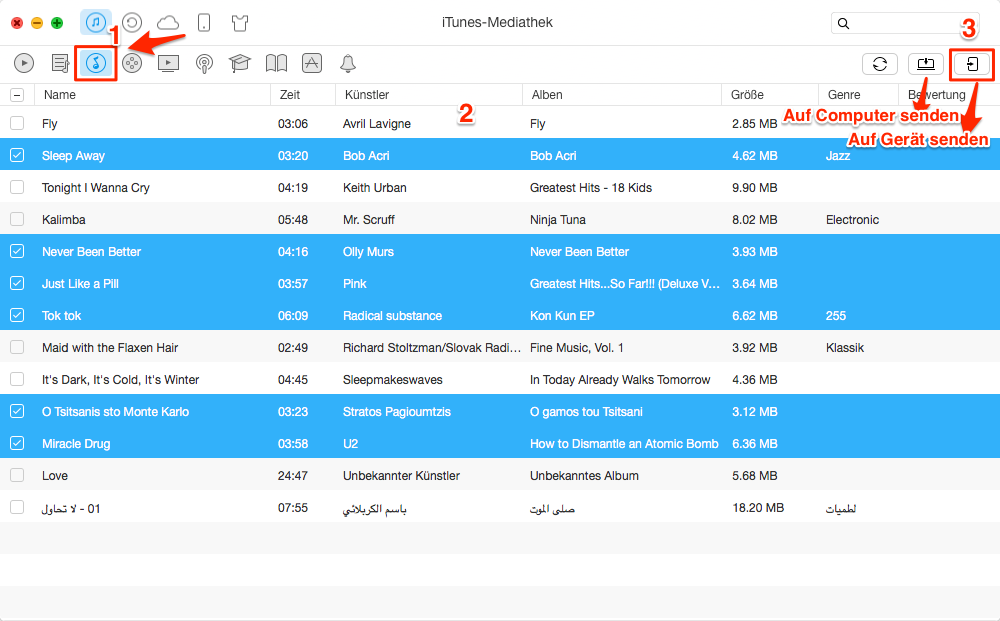Screen dimensions: 1000x621
Task: Click the album 'How to Dismantle an Atomic Bomb'
Action: click(624, 444)
